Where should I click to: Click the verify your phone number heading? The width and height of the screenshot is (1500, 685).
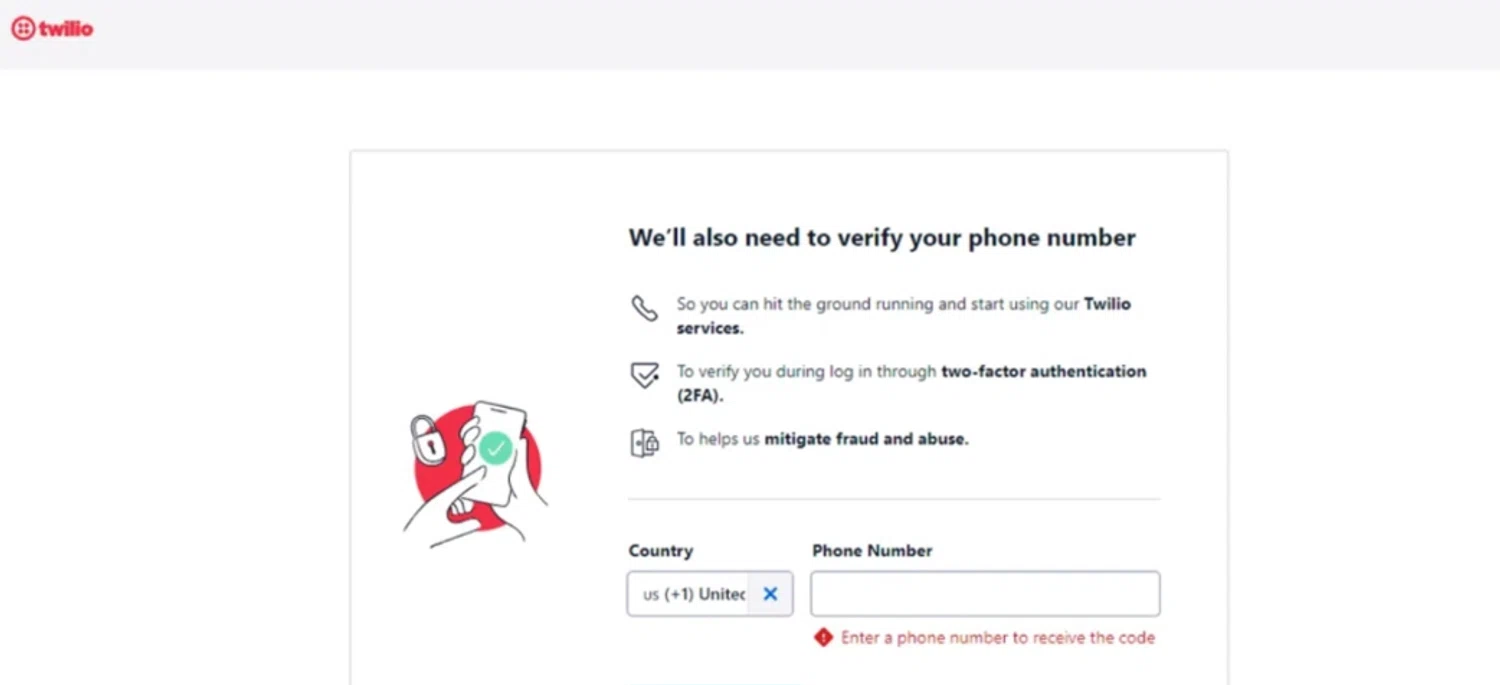[882, 238]
